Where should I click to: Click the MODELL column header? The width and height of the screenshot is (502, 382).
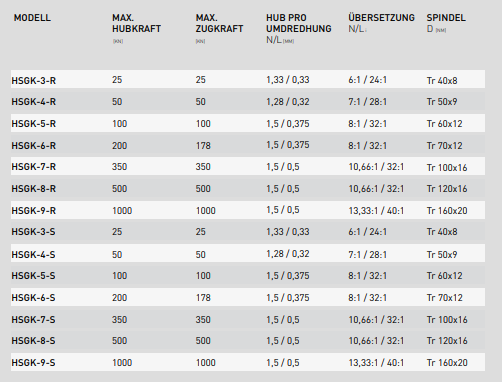[x=32, y=18]
